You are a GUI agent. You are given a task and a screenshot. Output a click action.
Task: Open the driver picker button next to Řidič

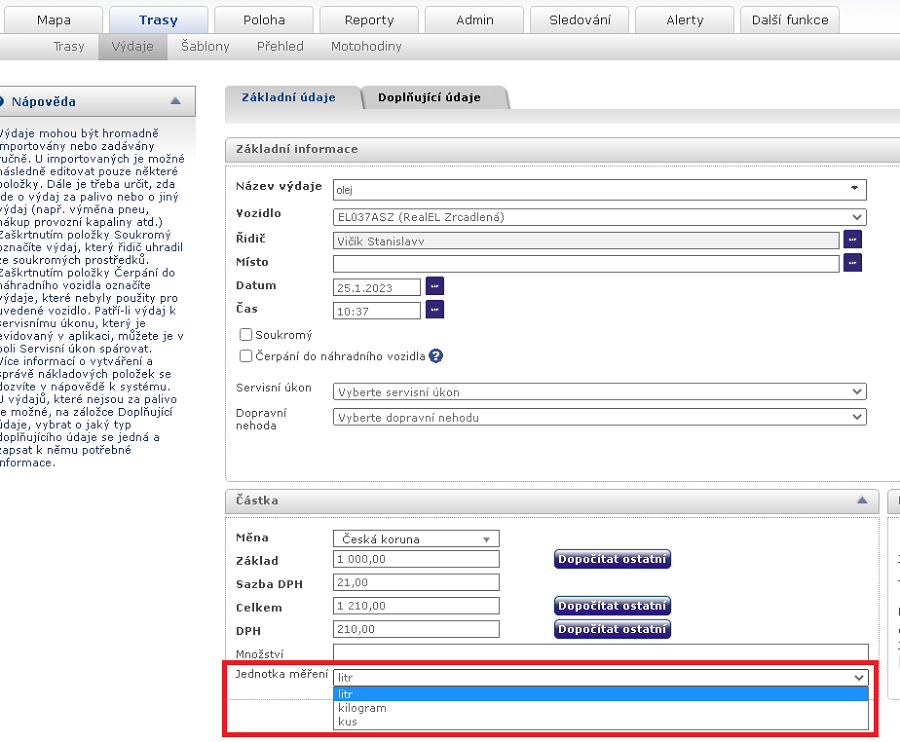tap(852, 239)
